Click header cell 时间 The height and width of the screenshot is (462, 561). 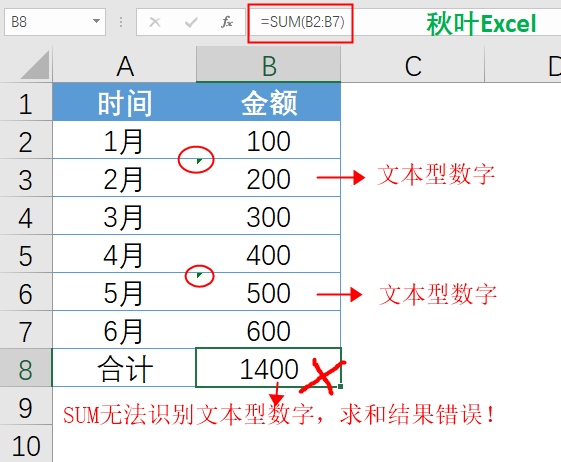[x=125, y=102]
